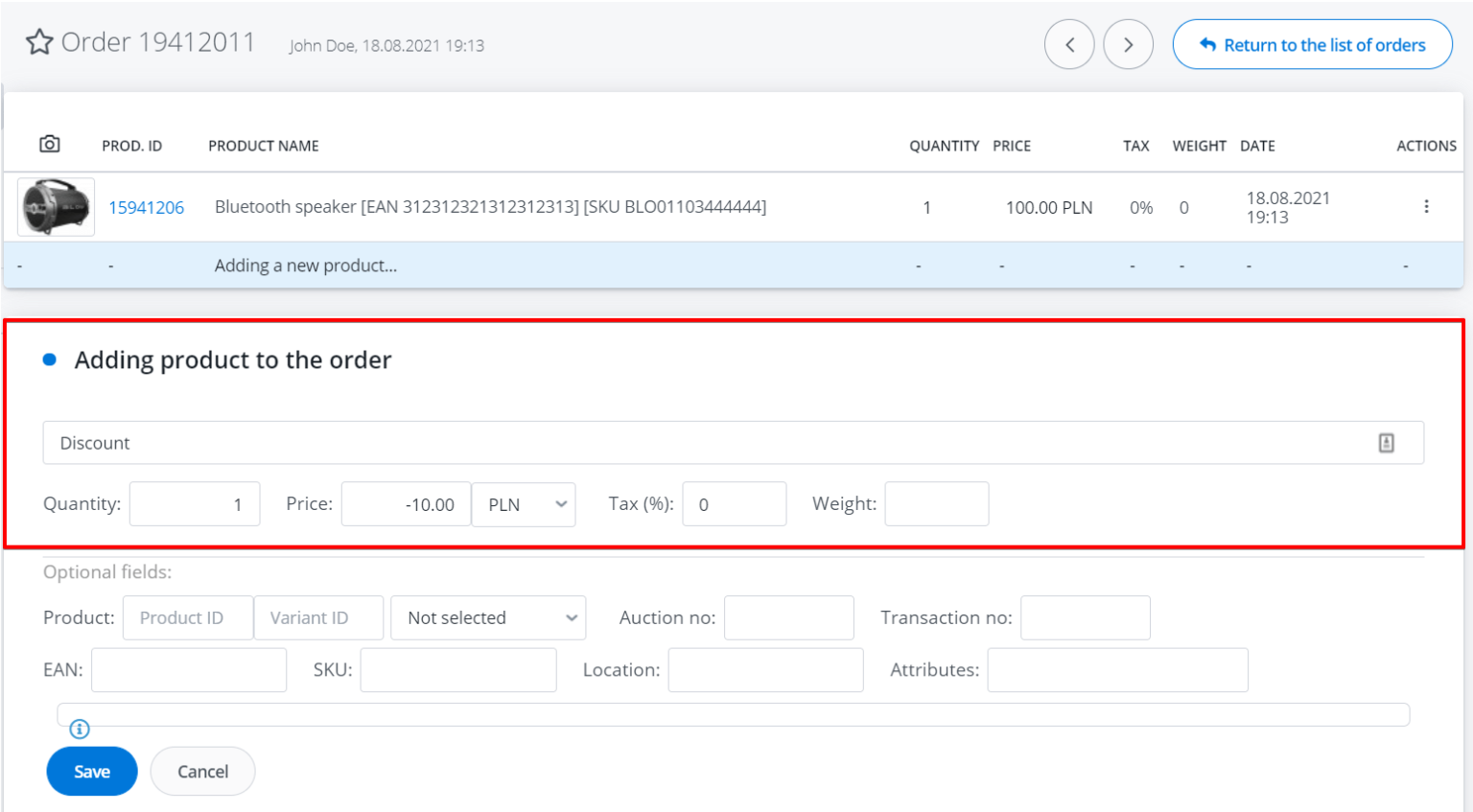Click the 100.00 PLN price cell

[x=1049, y=207]
